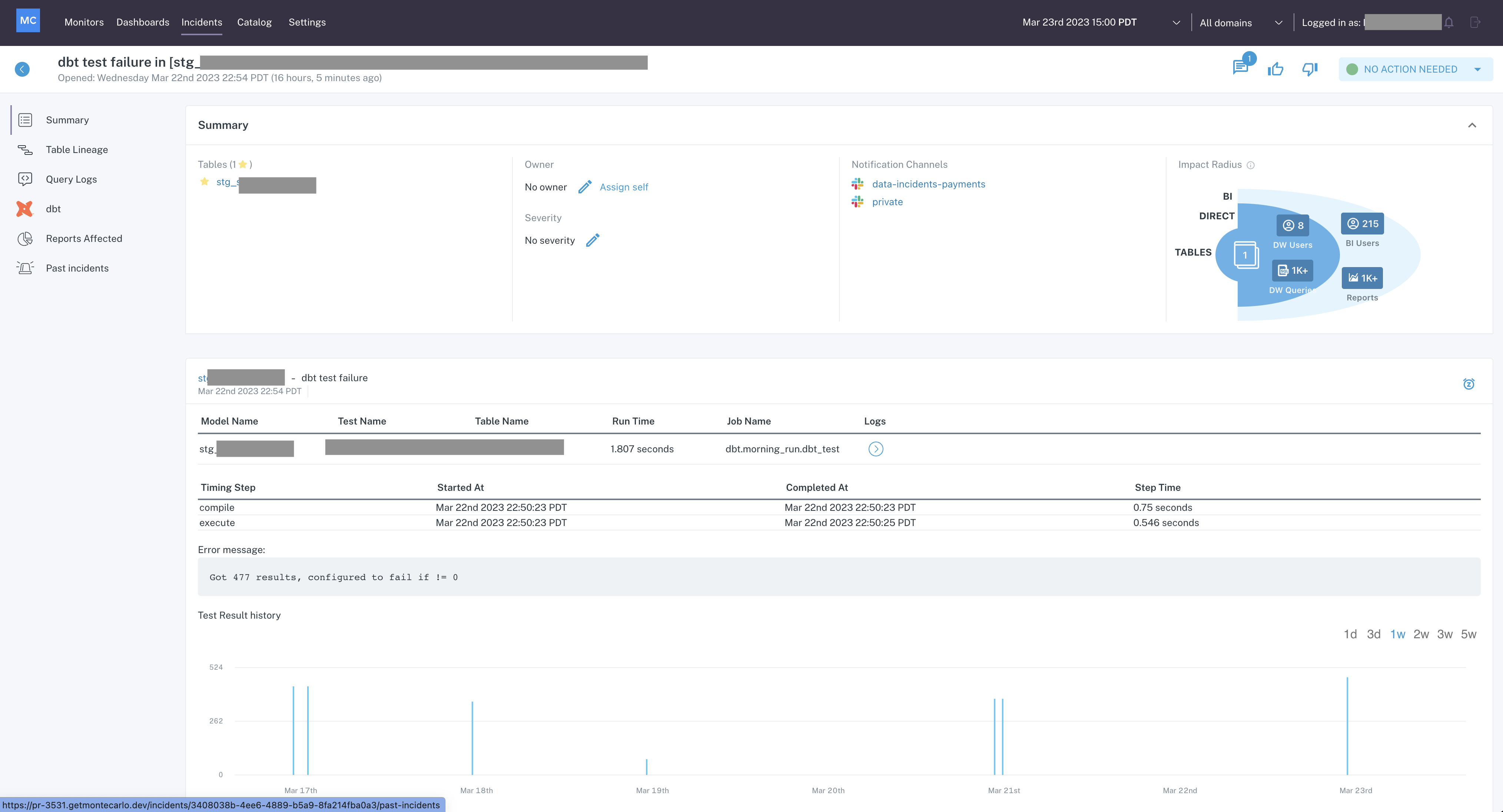Image resolution: width=1503 pixels, height=812 pixels.
Task: Click the execute timing step row
Action: (x=839, y=523)
